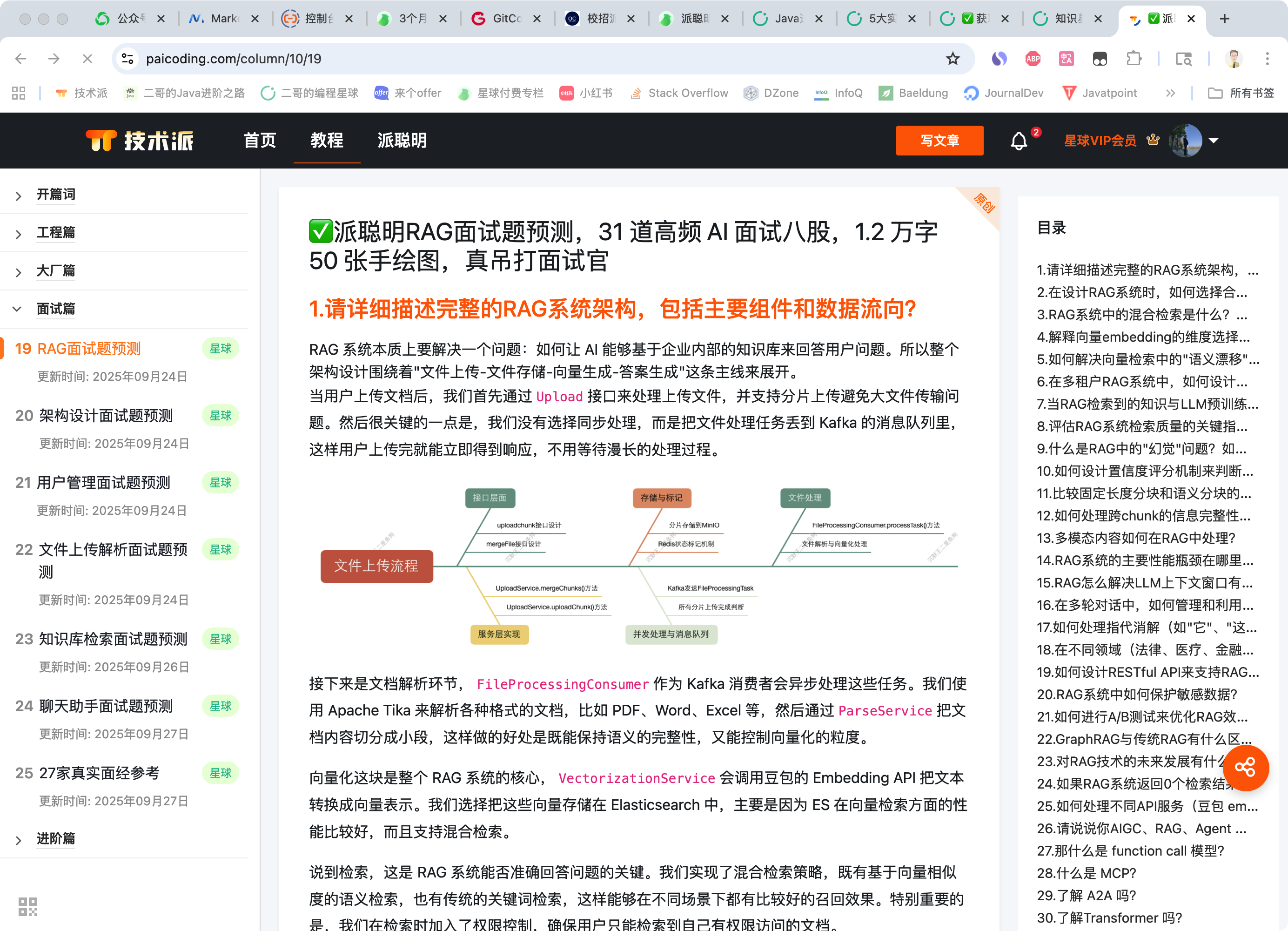Open the user avatar dropdown arrow
Screen dimensions: 1288x931
(1214, 140)
